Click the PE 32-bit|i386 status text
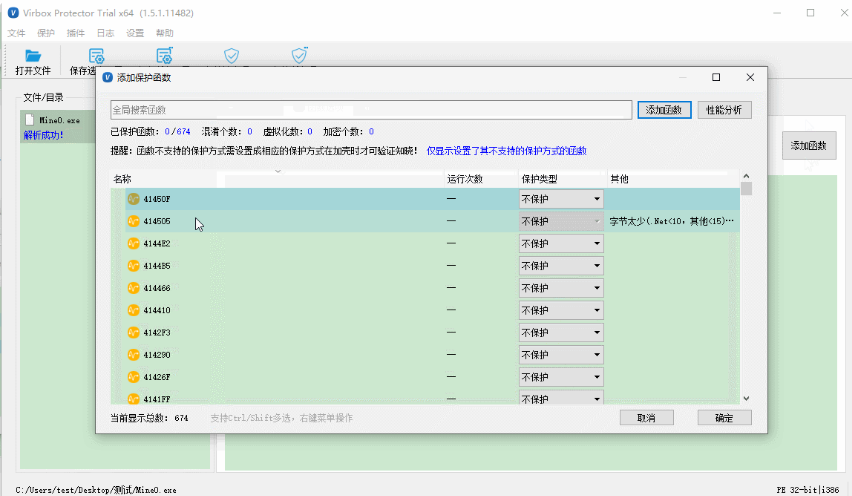 pyautogui.click(x=808, y=489)
